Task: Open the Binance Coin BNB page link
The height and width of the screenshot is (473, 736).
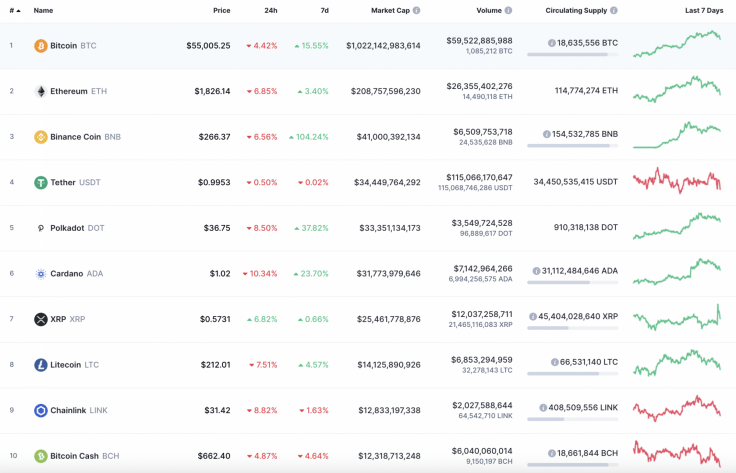Action: 85,137
